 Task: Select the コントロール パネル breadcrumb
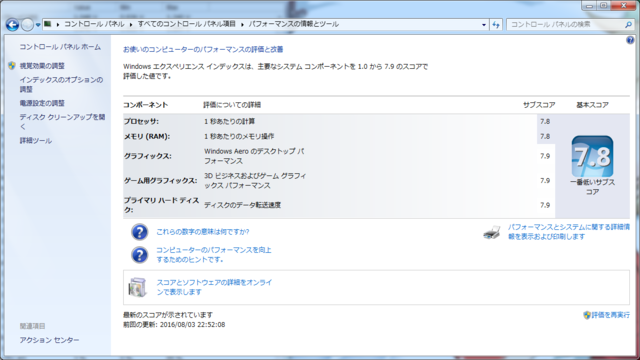(x=94, y=24)
